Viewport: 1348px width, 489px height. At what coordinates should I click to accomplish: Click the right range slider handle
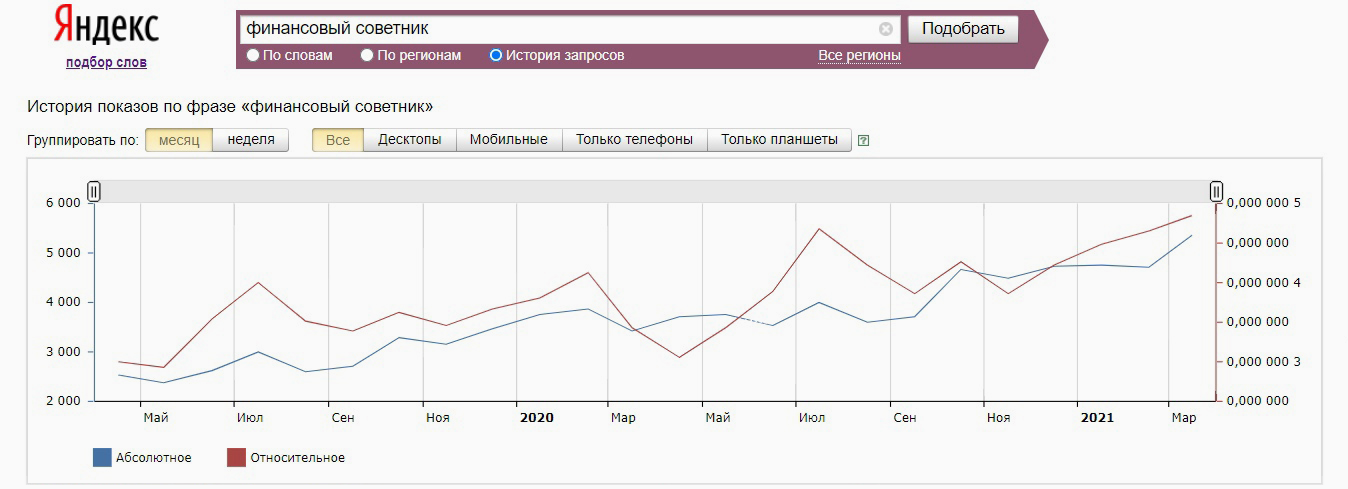(1216, 191)
